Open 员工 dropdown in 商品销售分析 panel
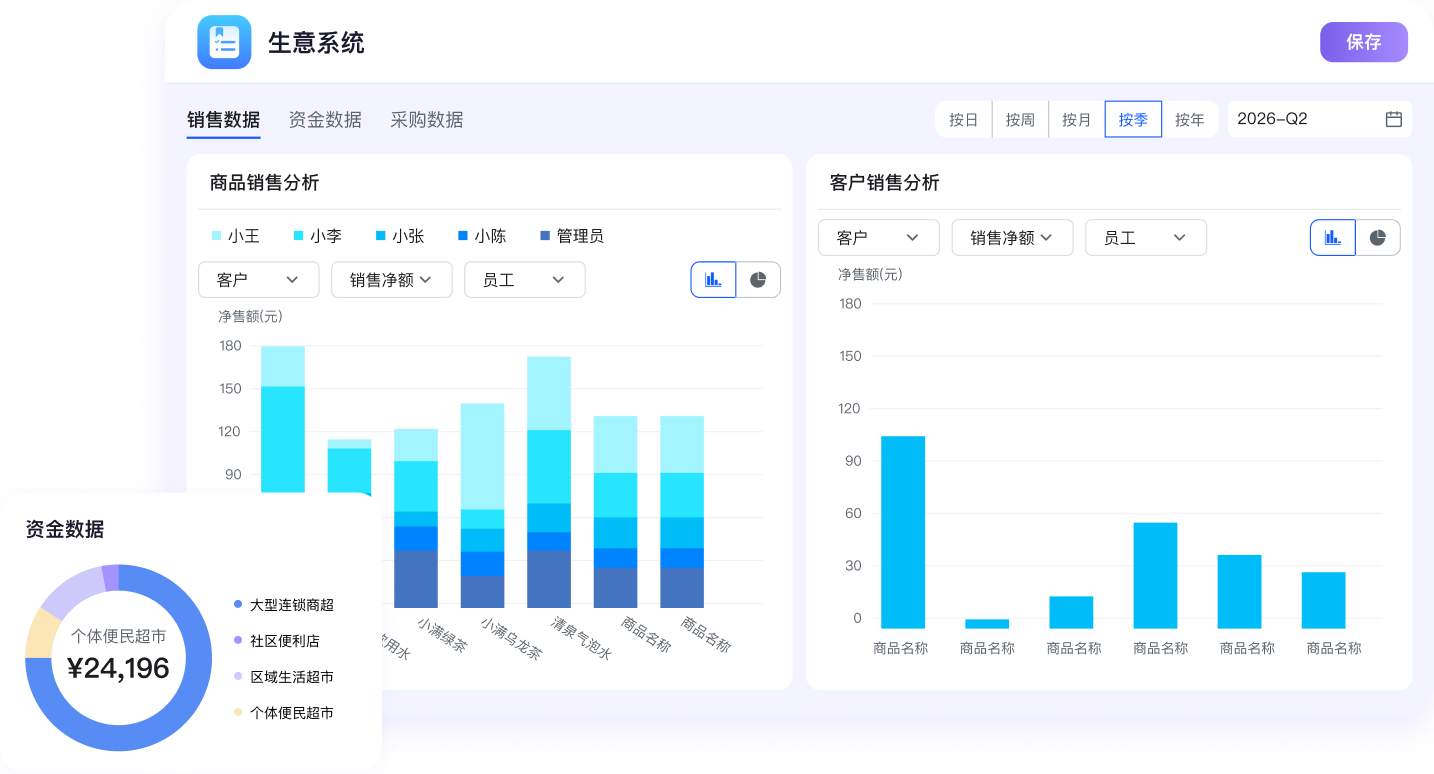The width and height of the screenshot is (1434, 774). pos(525,280)
